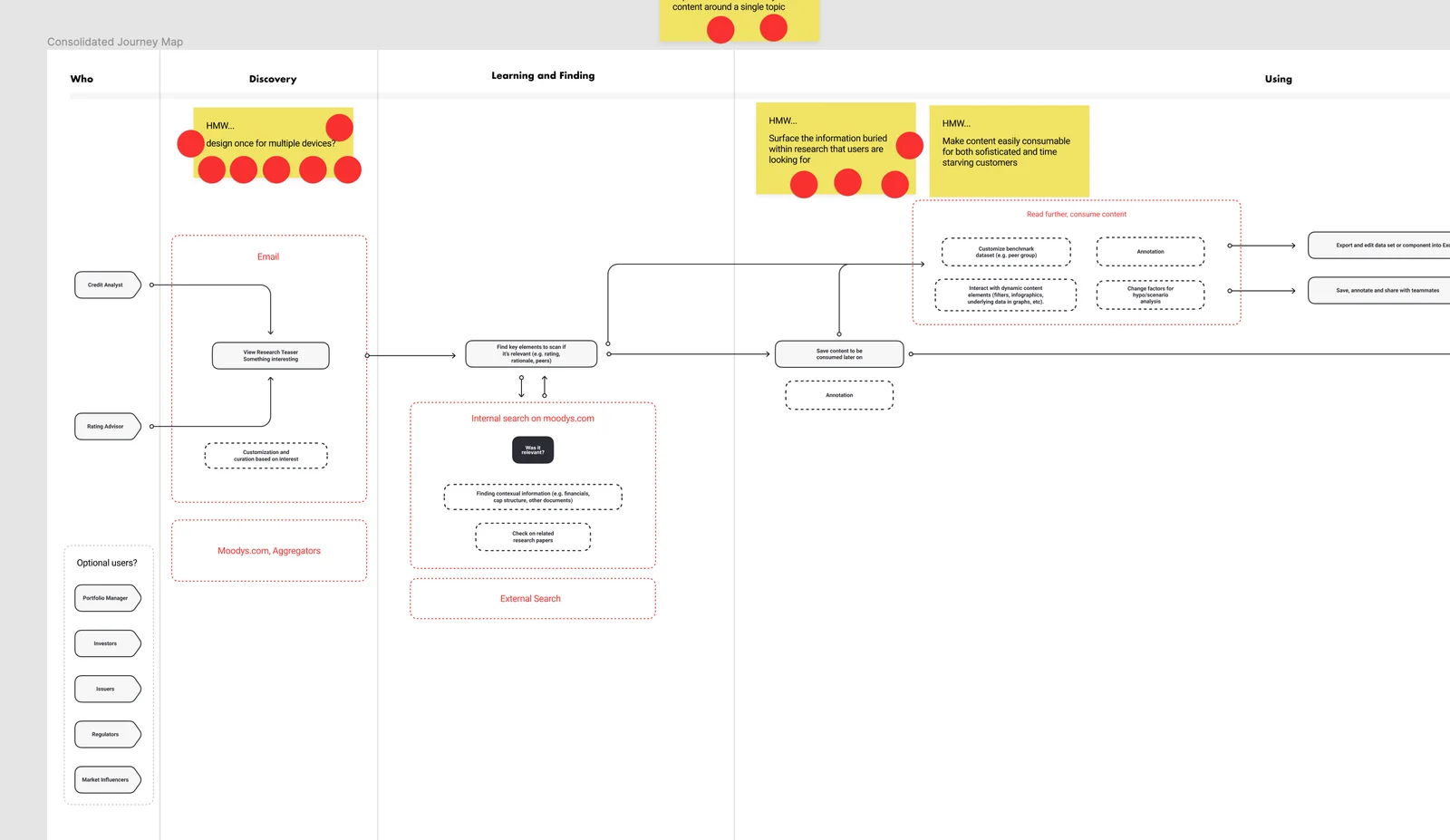Select the 'Learning and Finding' column header
The height and width of the screenshot is (840, 1450).
click(543, 75)
